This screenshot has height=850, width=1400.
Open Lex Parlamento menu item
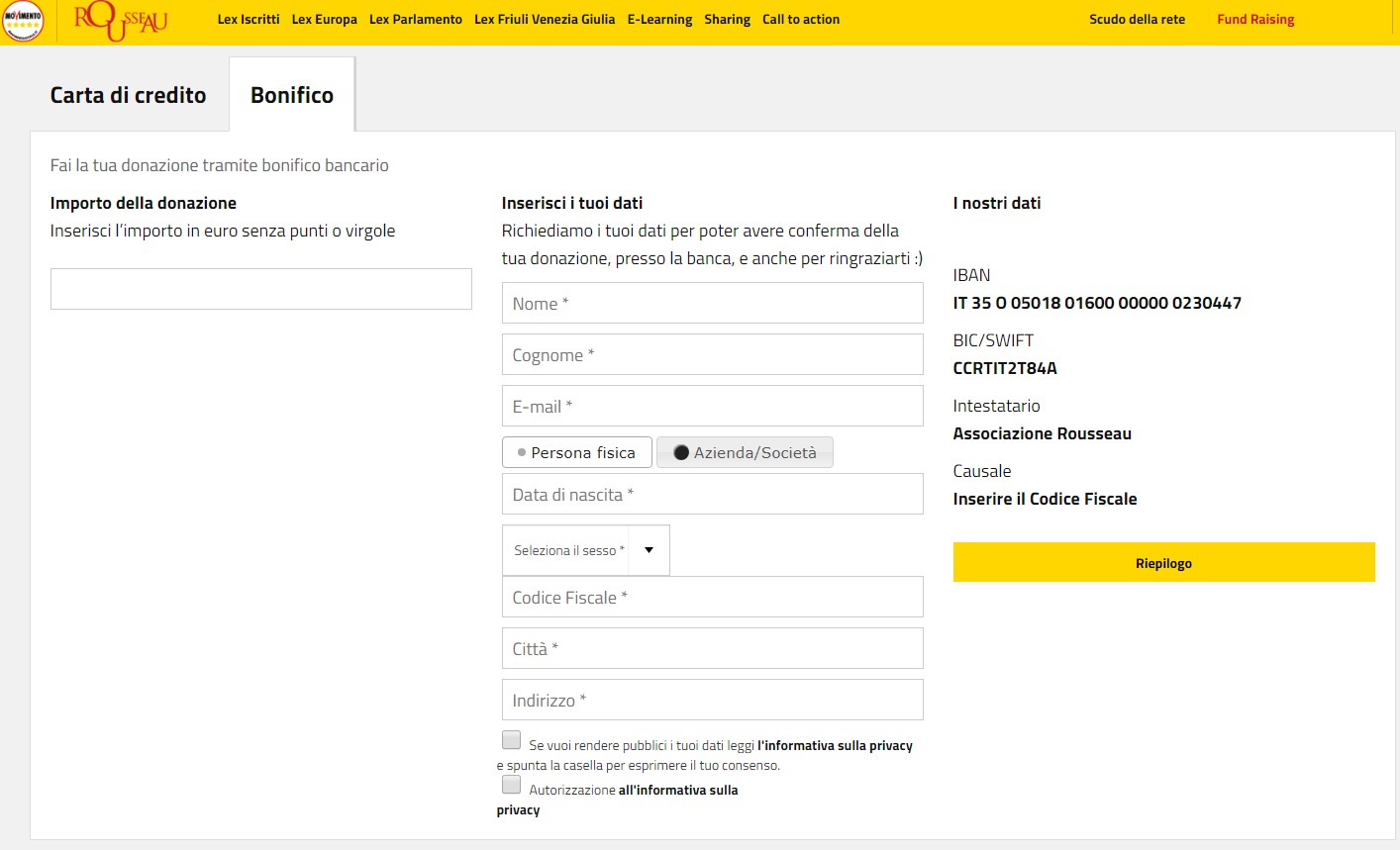tap(416, 19)
